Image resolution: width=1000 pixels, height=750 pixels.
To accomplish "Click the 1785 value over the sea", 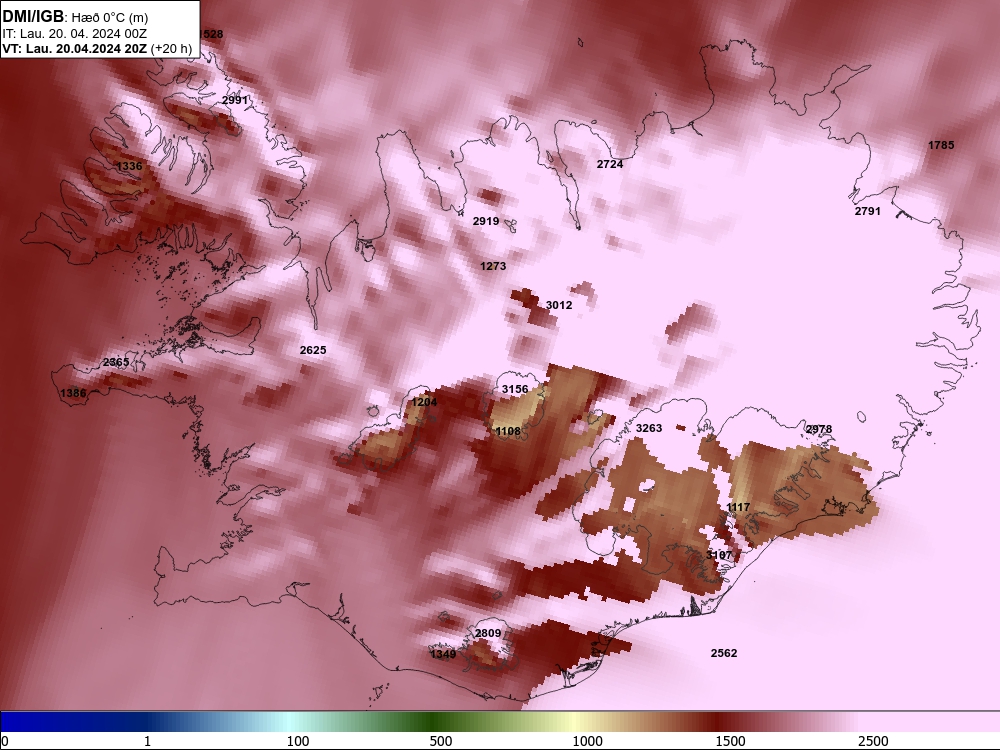I will pyautogui.click(x=941, y=145).
